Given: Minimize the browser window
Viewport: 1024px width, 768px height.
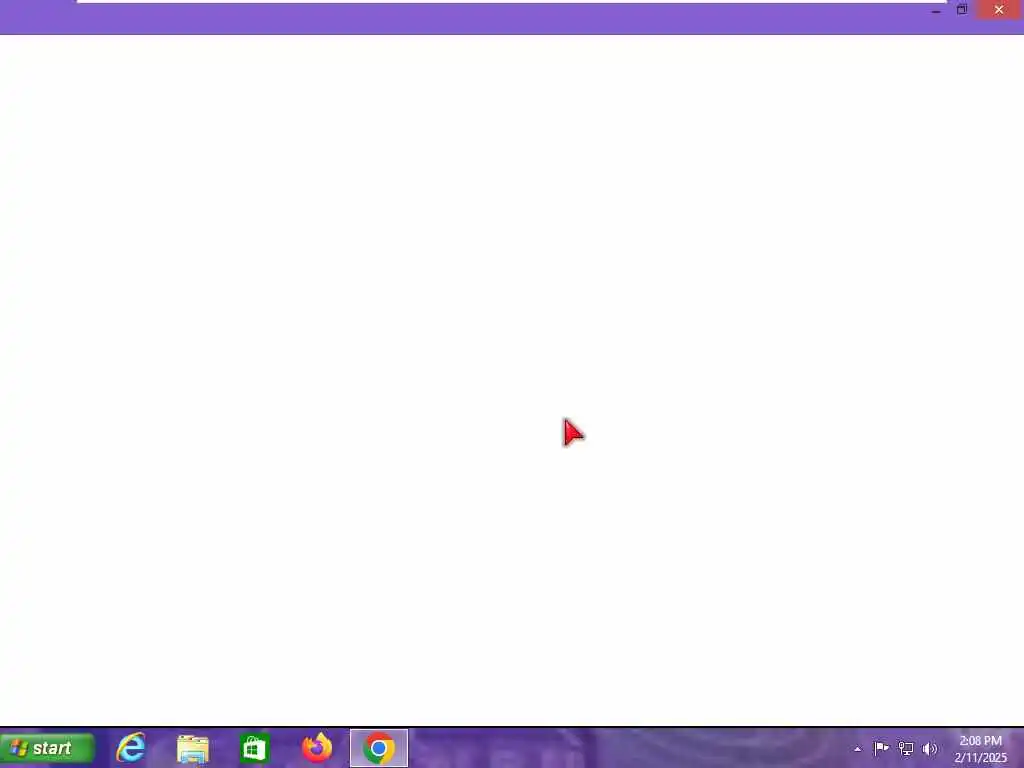Looking at the screenshot, I should coord(936,10).
